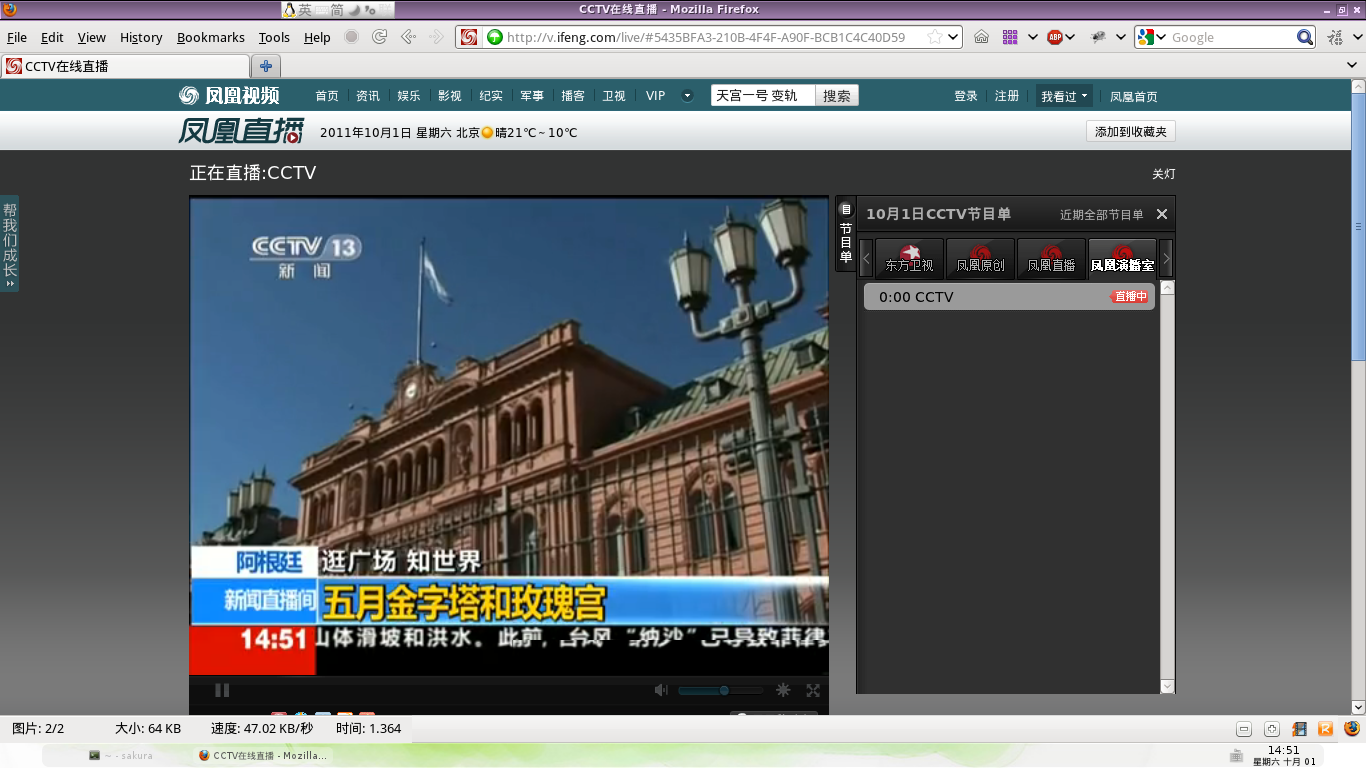Close the CCTV节目单 schedule panel
1366x768 pixels.
(x=1162, y=214)
